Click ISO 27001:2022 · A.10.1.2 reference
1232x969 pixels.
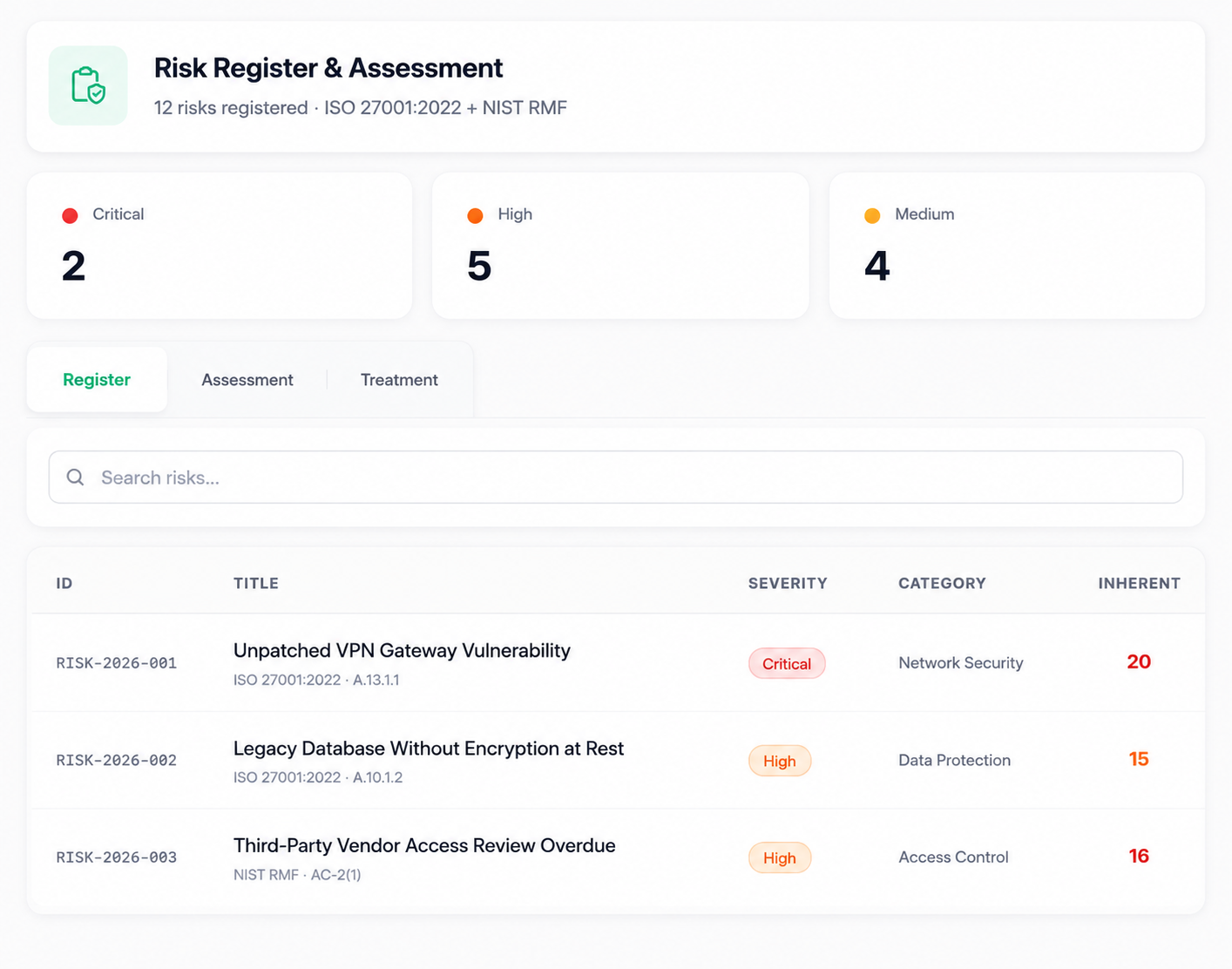318,778
